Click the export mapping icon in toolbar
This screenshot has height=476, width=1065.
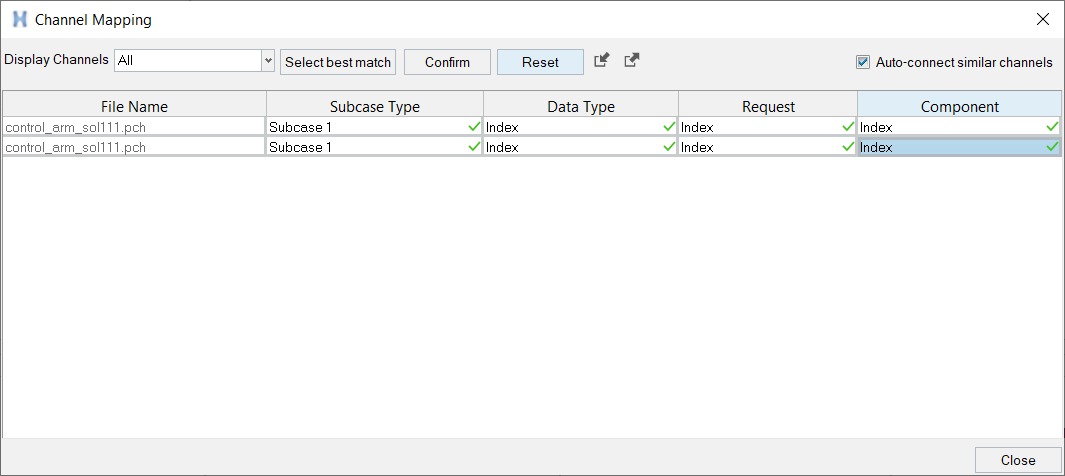point(632,60)
